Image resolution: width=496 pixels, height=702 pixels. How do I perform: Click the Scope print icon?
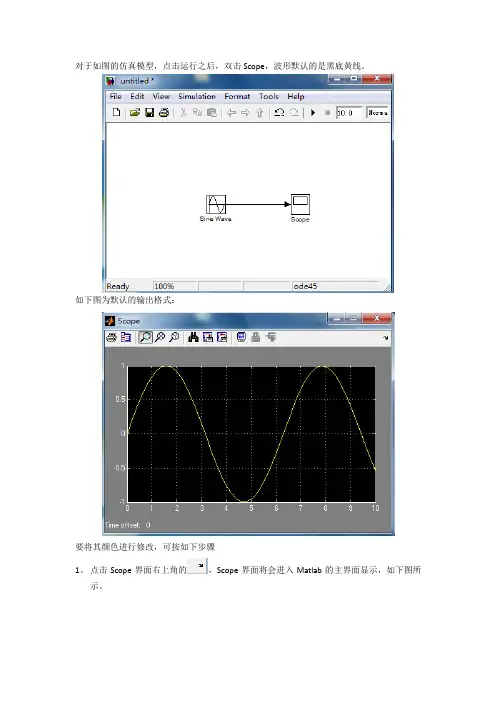[111, 338]
